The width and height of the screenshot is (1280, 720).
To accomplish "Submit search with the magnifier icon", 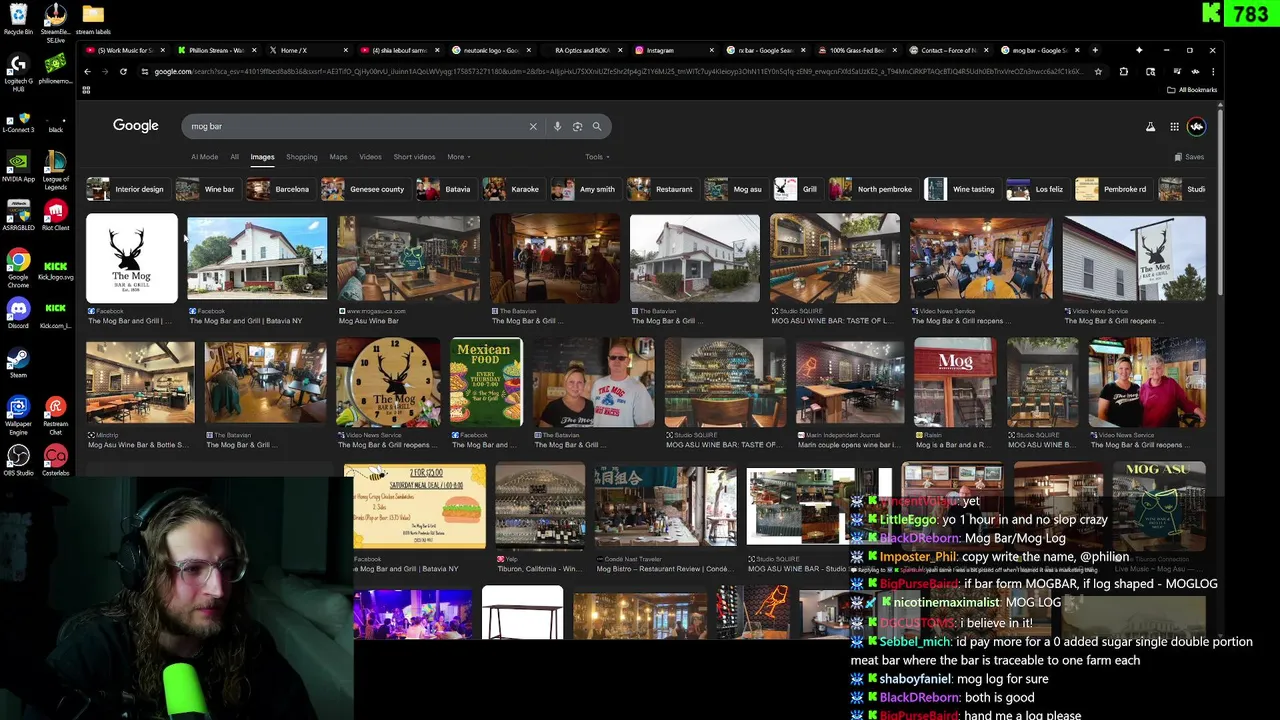I will pyautogui.click(x=597, y=127).
